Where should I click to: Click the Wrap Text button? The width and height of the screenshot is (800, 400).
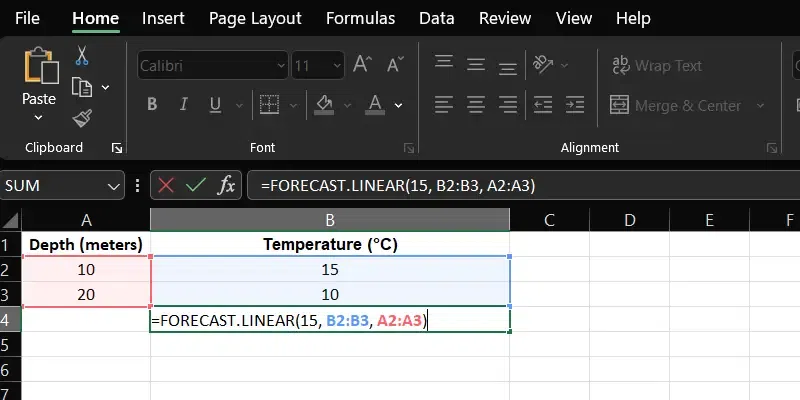point(656,66)
